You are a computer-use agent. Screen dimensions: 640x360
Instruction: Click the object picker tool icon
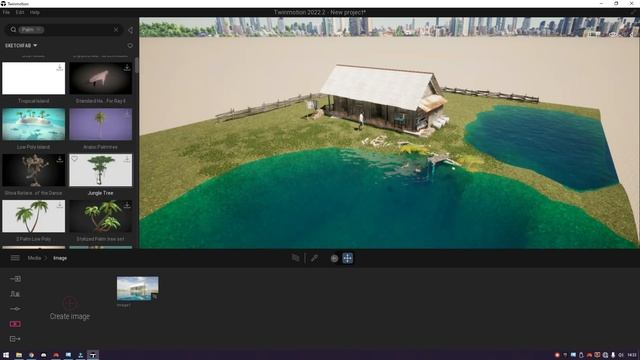click(x=296, y=258)
